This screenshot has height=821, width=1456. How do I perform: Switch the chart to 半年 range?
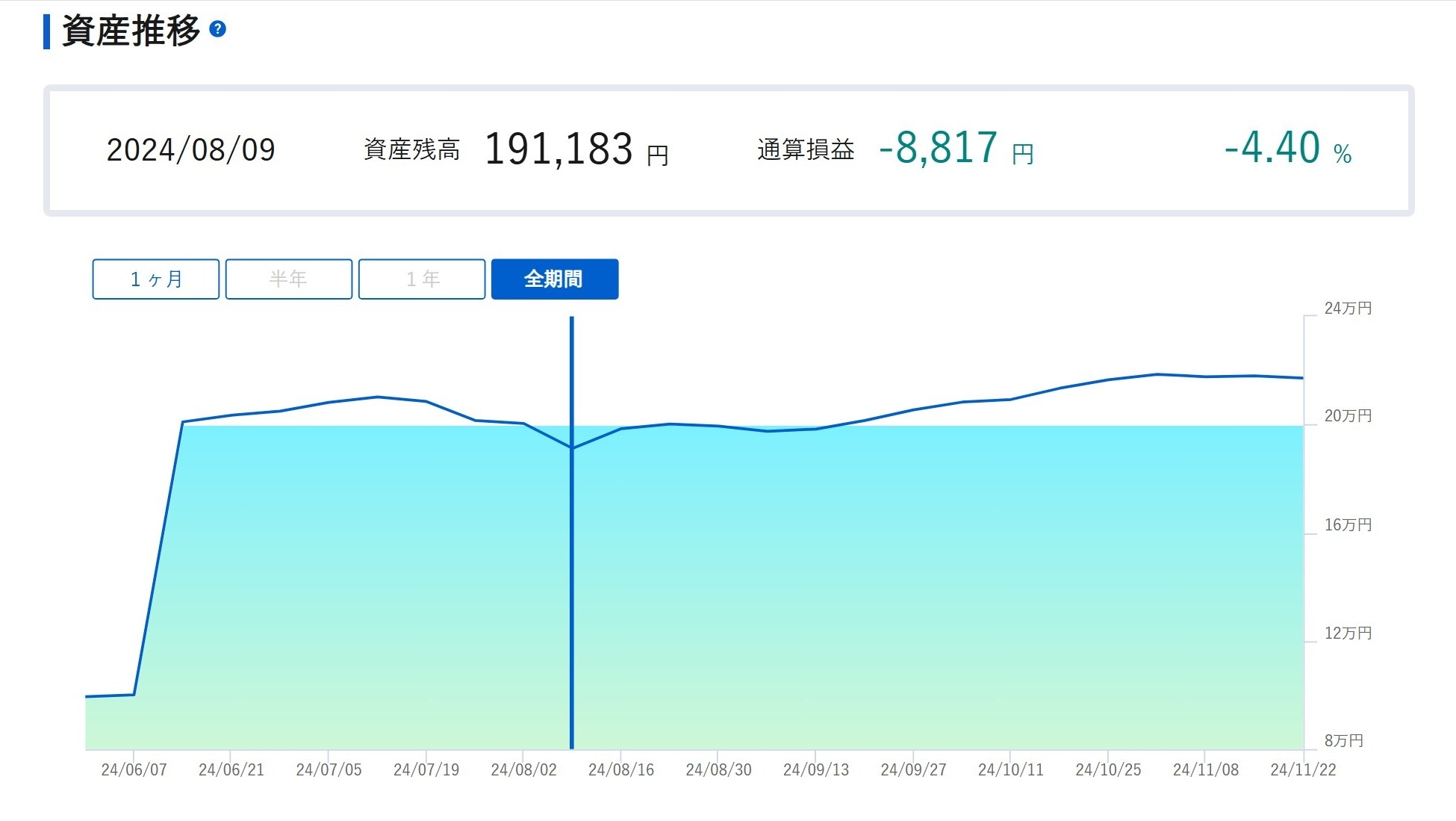(288, 279)
